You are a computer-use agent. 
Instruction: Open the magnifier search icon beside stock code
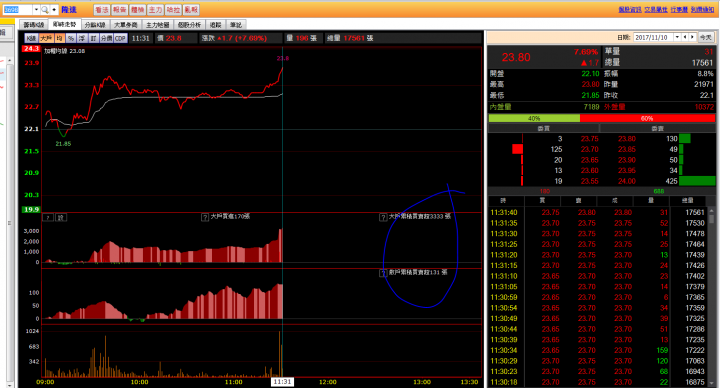click(45, 10)
